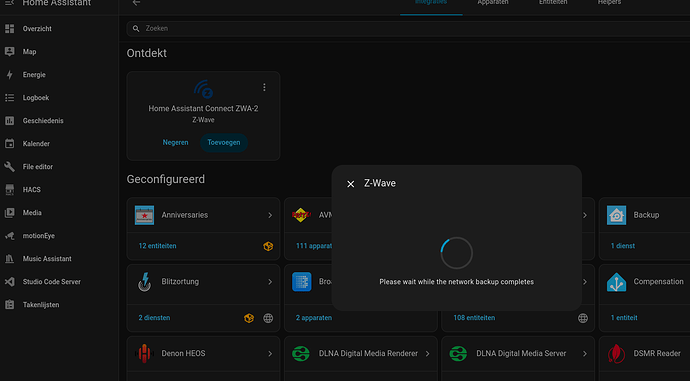Click the Compensation integration logo
The width and height of the screenshot is (690, 381).
pos(617,282)
